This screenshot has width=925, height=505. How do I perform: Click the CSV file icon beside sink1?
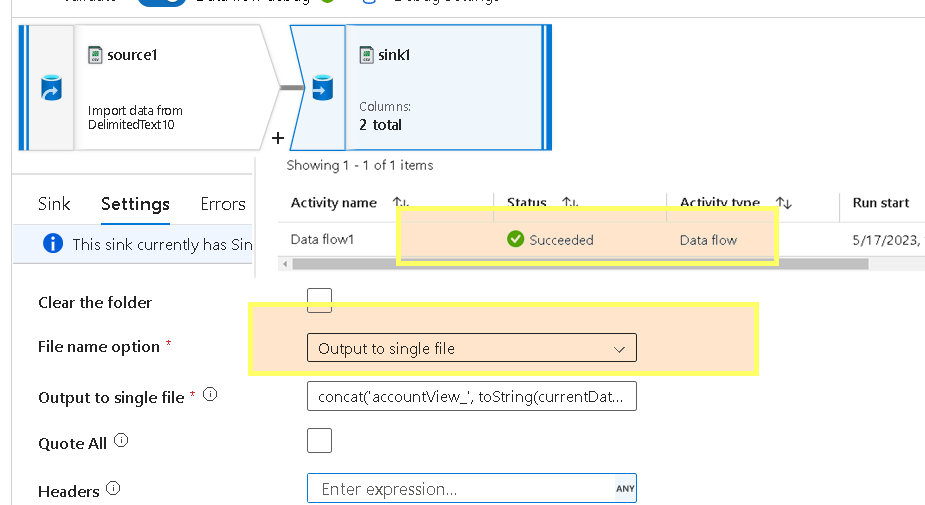[x=366, y=55]
